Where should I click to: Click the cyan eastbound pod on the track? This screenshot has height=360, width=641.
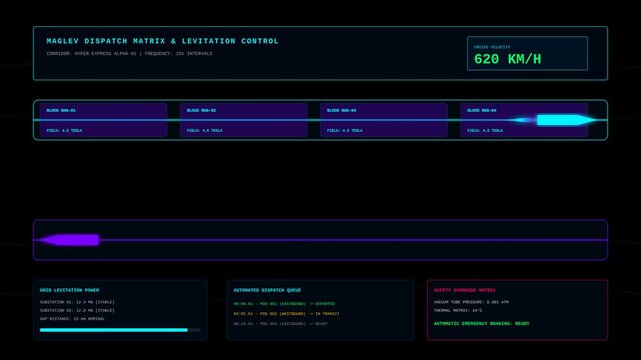click(566, 120)
